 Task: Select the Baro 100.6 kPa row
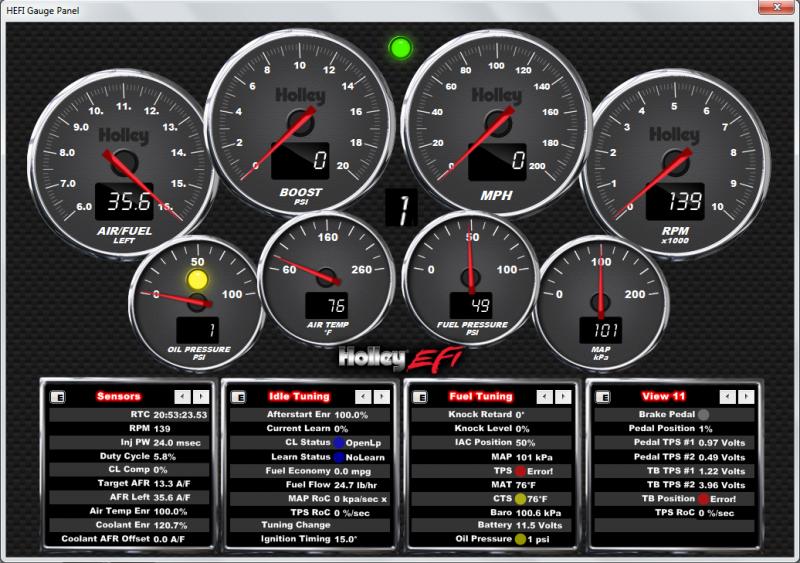click(x=492, y=512)
